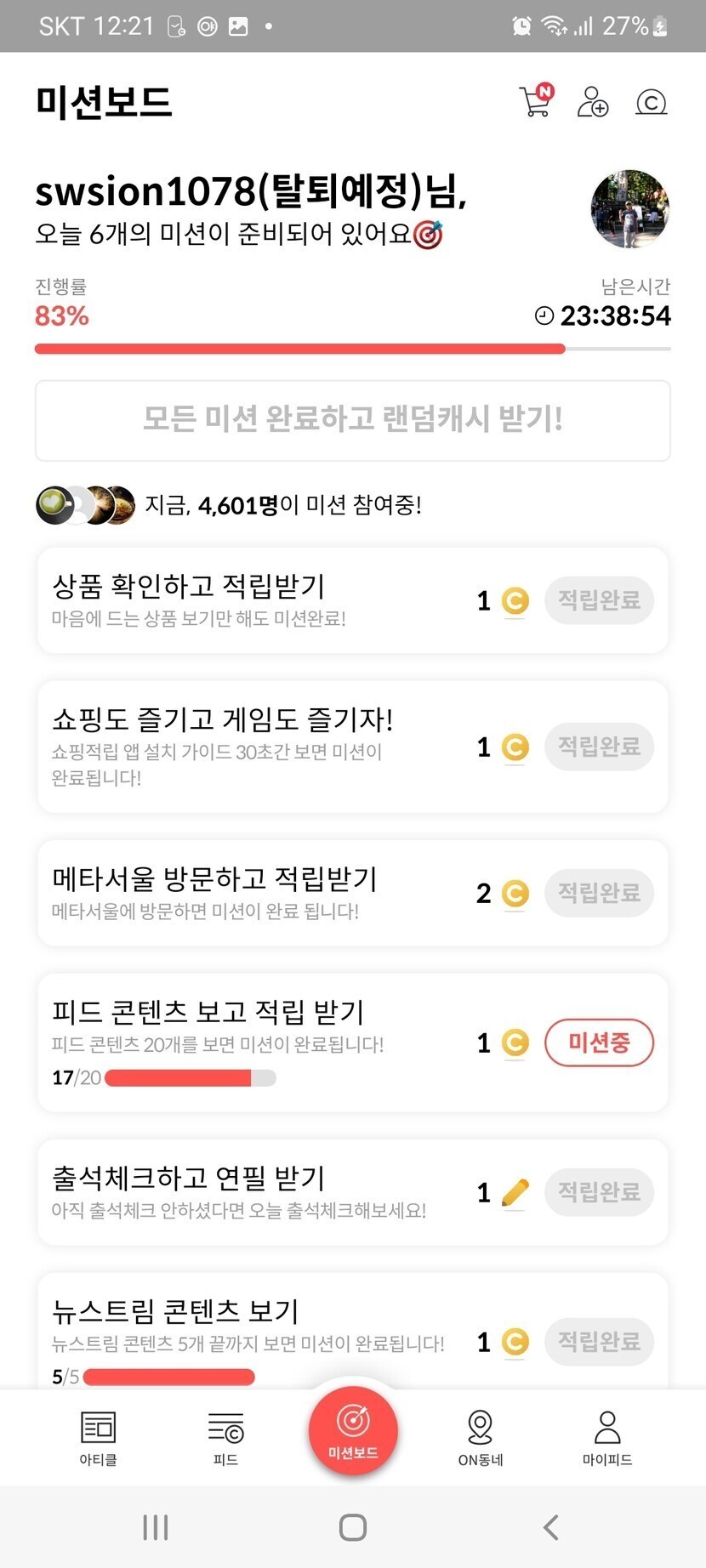Open the ON동네 location tab

481,1437
